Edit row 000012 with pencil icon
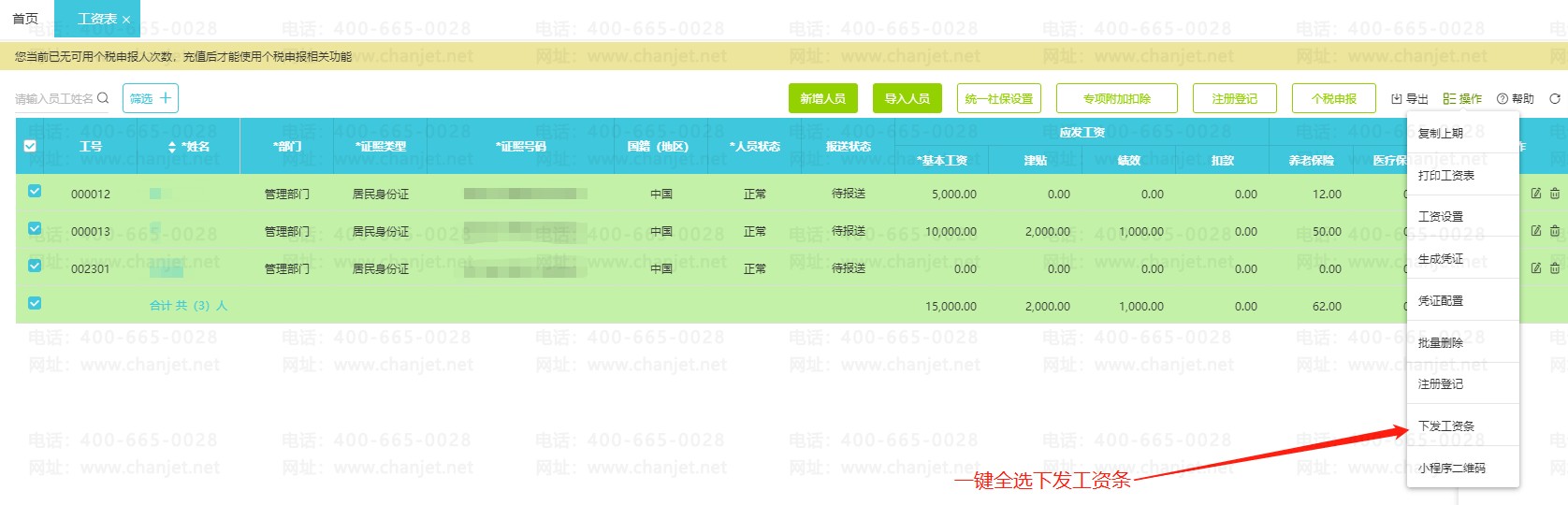1568x505 pixels. 1536,194
